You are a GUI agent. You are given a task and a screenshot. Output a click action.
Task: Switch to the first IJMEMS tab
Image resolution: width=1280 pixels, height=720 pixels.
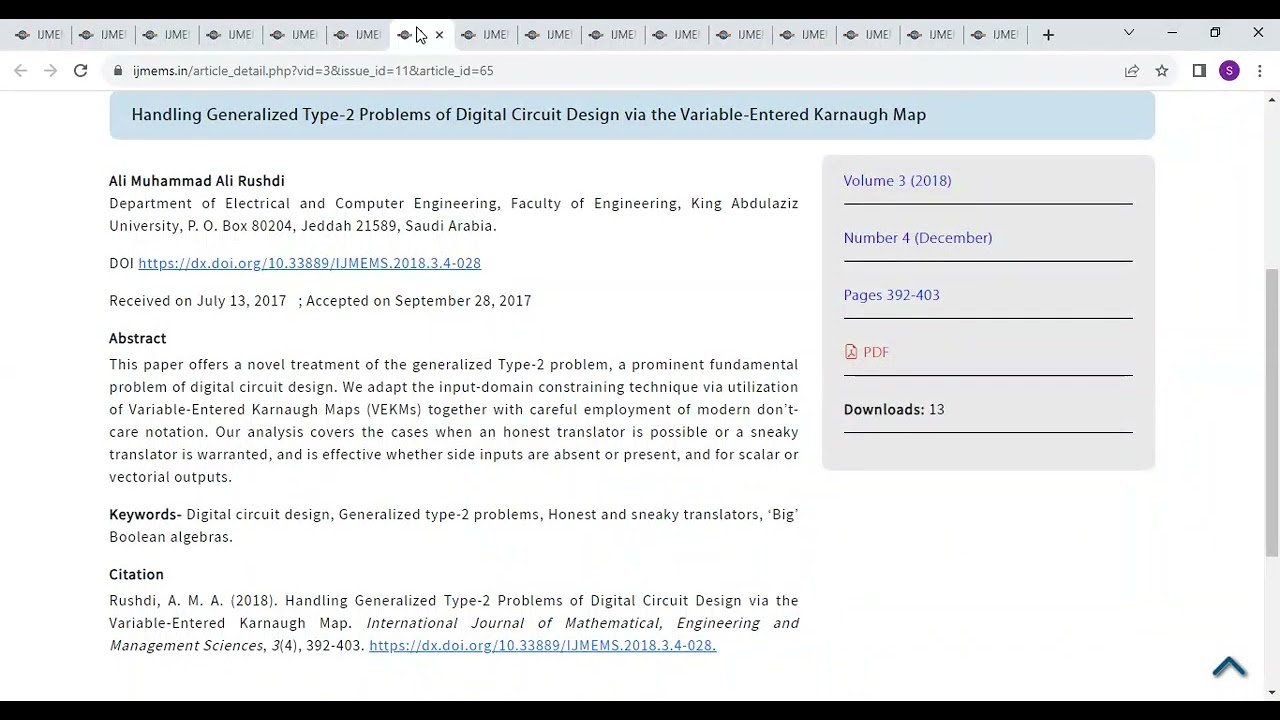[38, 35]
